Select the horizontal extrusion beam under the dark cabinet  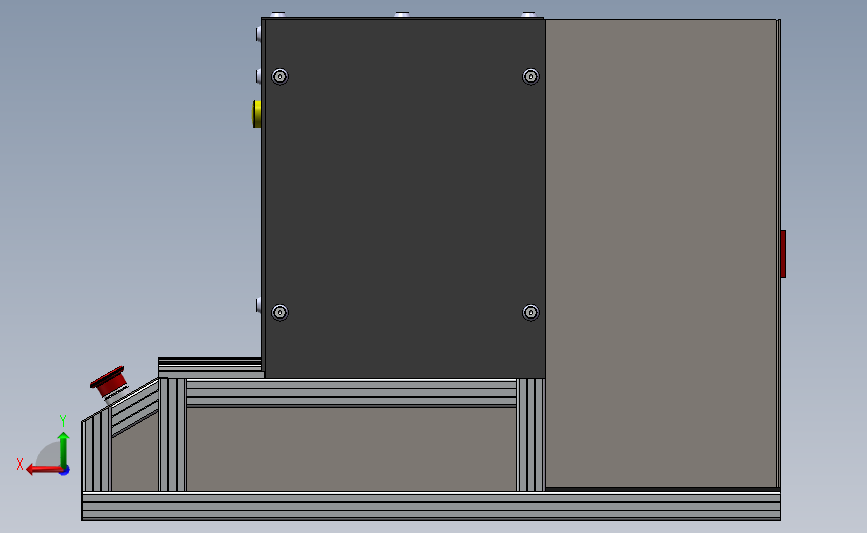pyautogui.click(x=351, y=393)
